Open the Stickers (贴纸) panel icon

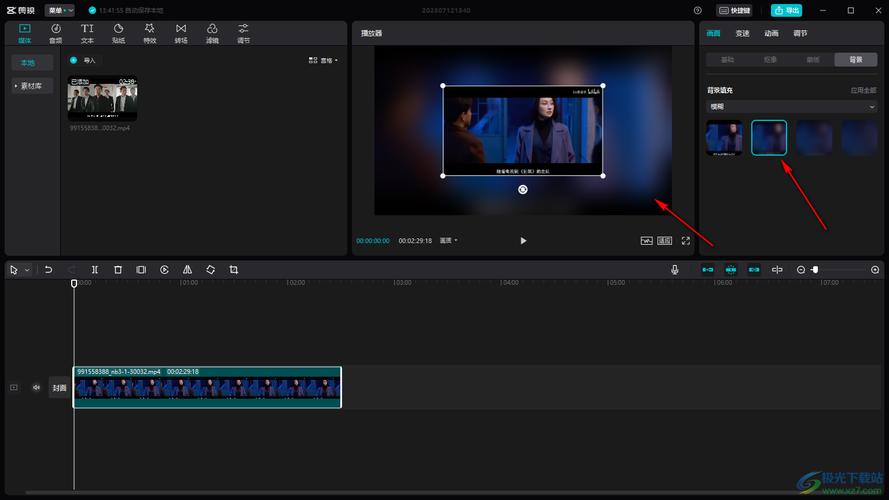[x=118, y=33]
